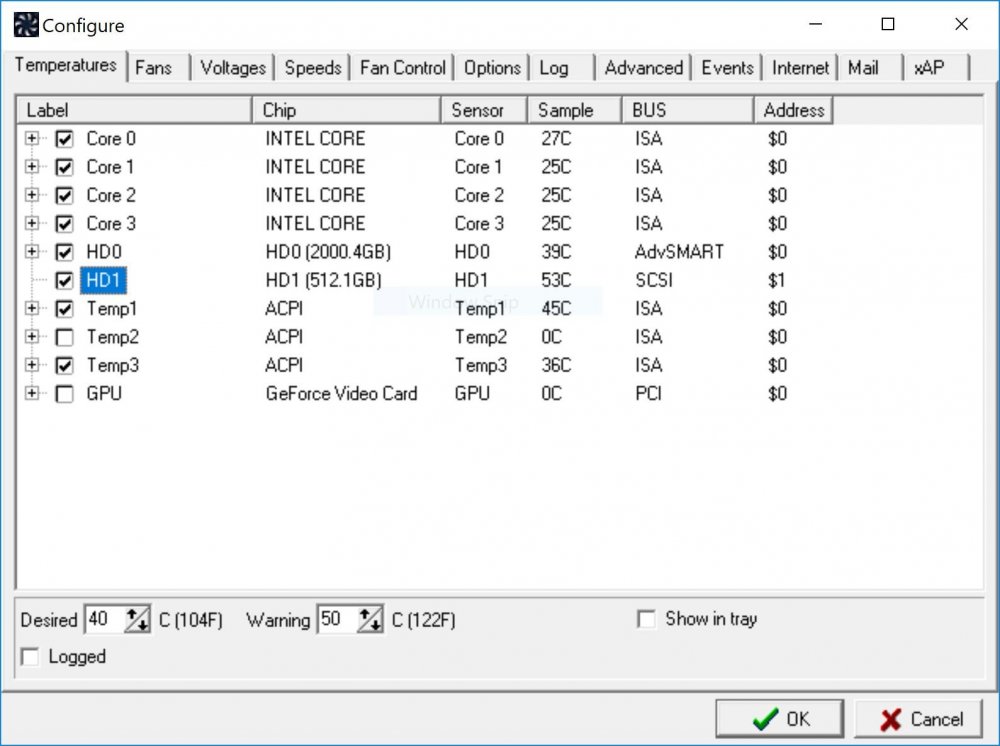1000x746 pixels.
Task: Check the Show in tray option
Action: 646,619
